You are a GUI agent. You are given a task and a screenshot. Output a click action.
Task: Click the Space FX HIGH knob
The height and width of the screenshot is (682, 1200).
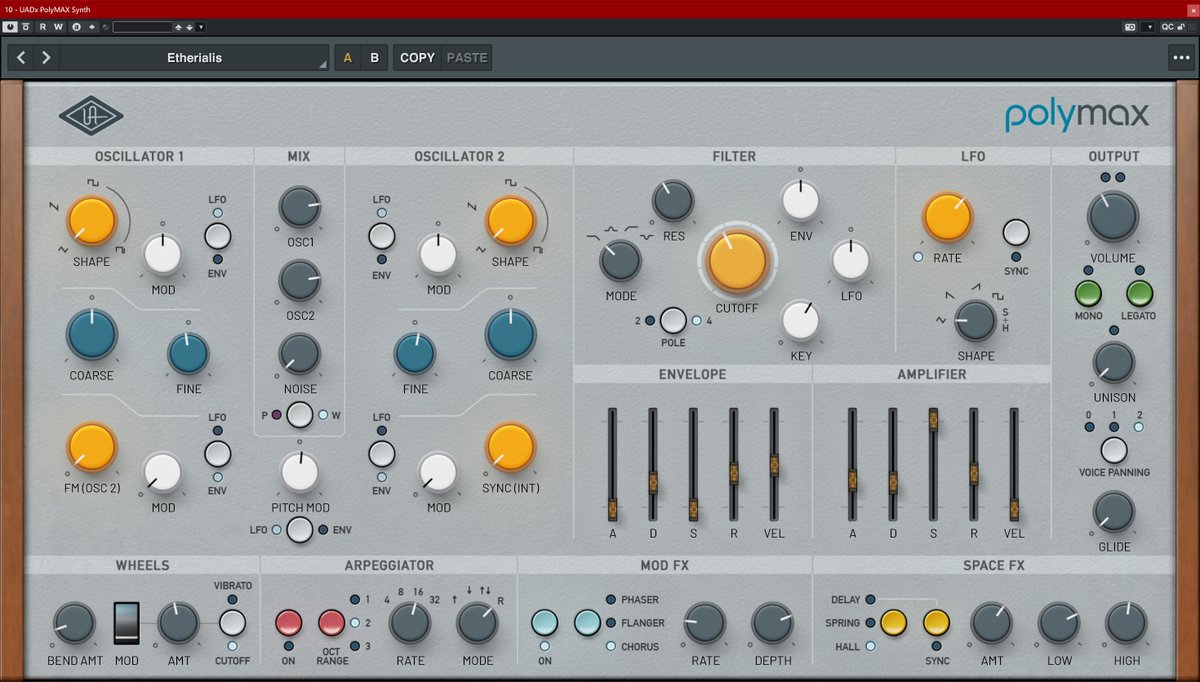coord(1126,623)
